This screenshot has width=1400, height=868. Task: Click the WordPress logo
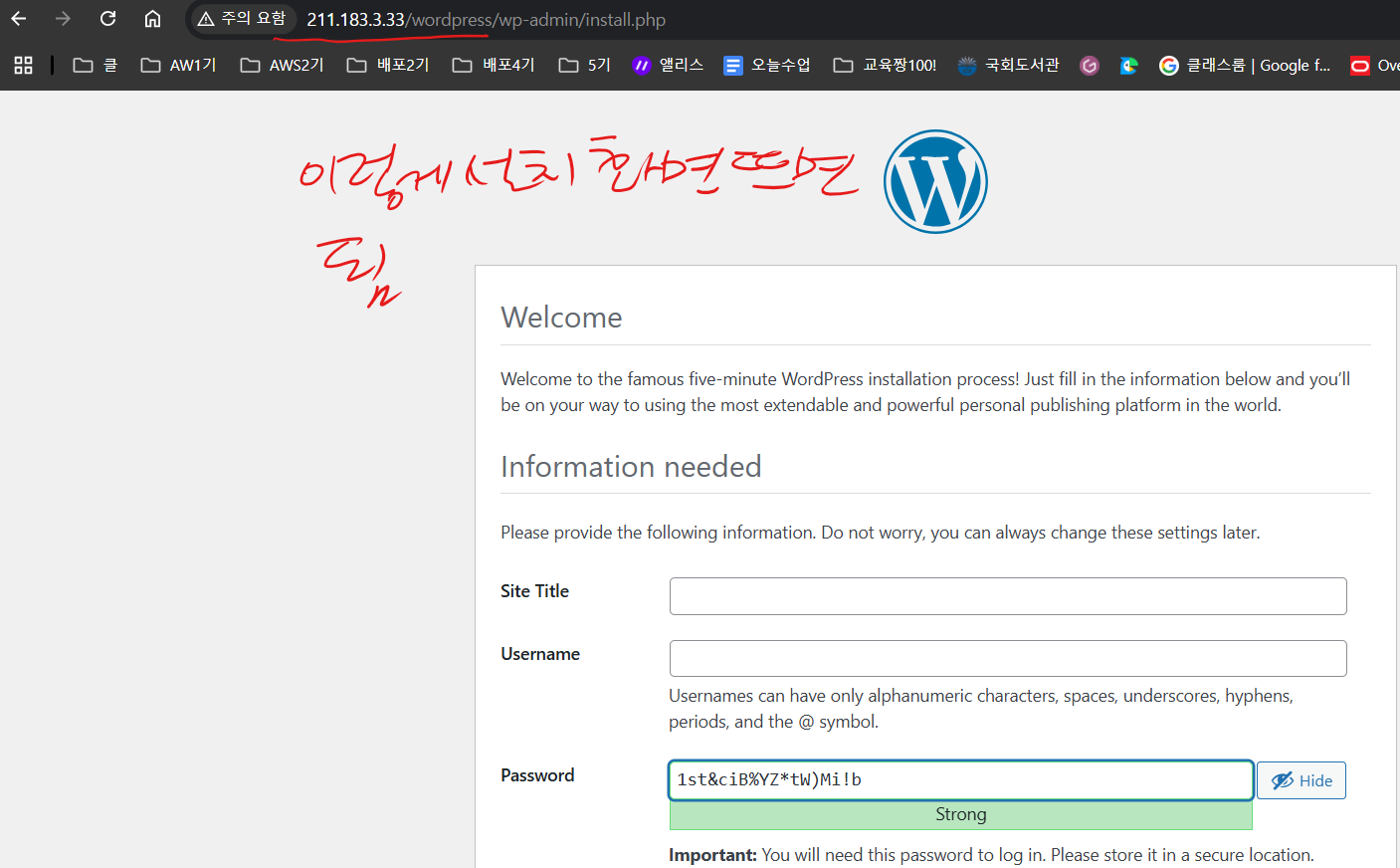[935, 181]
